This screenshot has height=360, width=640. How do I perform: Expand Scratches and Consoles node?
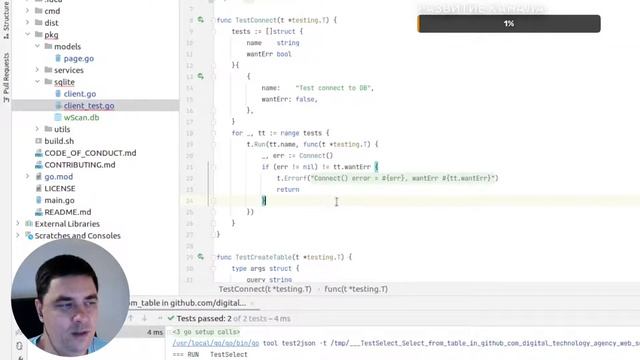point(18,236)
